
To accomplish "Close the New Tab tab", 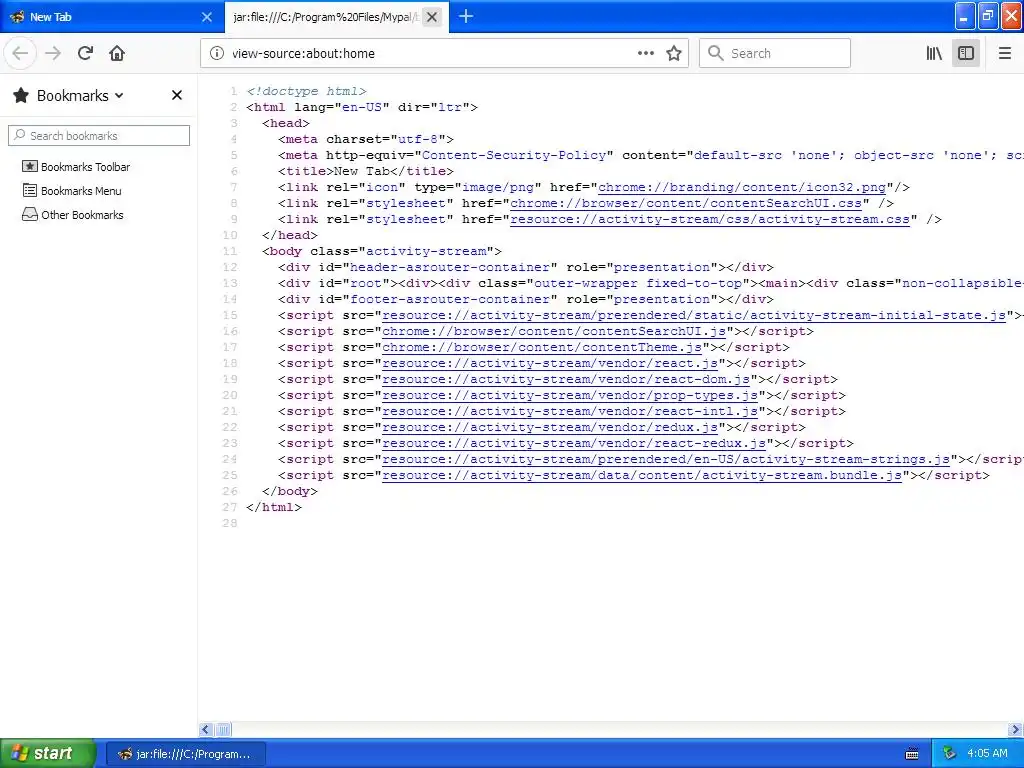I will 206,17.
